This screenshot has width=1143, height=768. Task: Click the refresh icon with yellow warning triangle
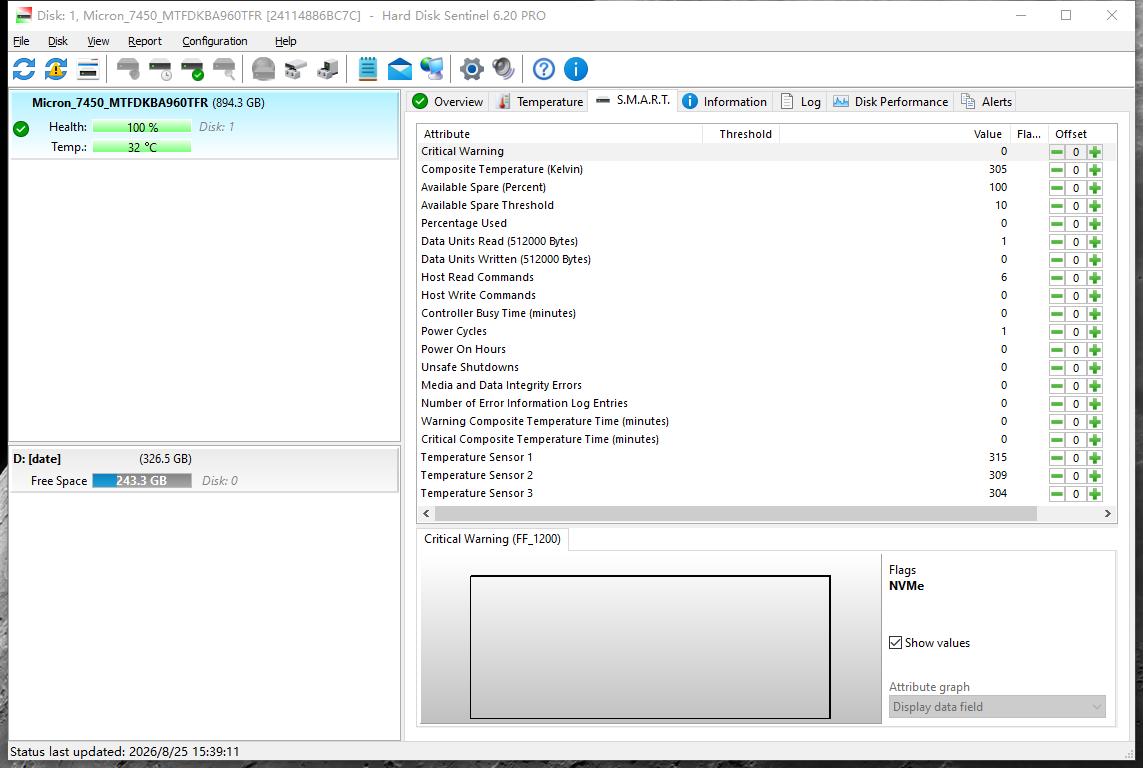pos(56,69)
